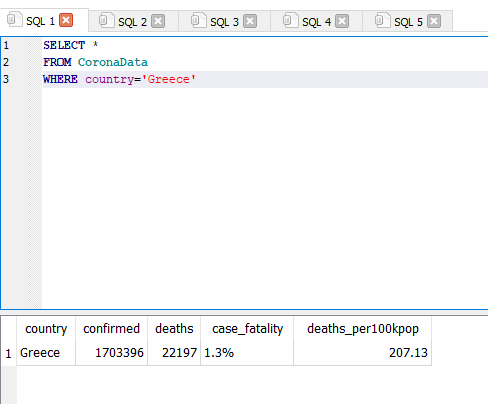Screen dimensions: 488x404
Task: Close the SQL 2 tab
Action: pos(158,21)
